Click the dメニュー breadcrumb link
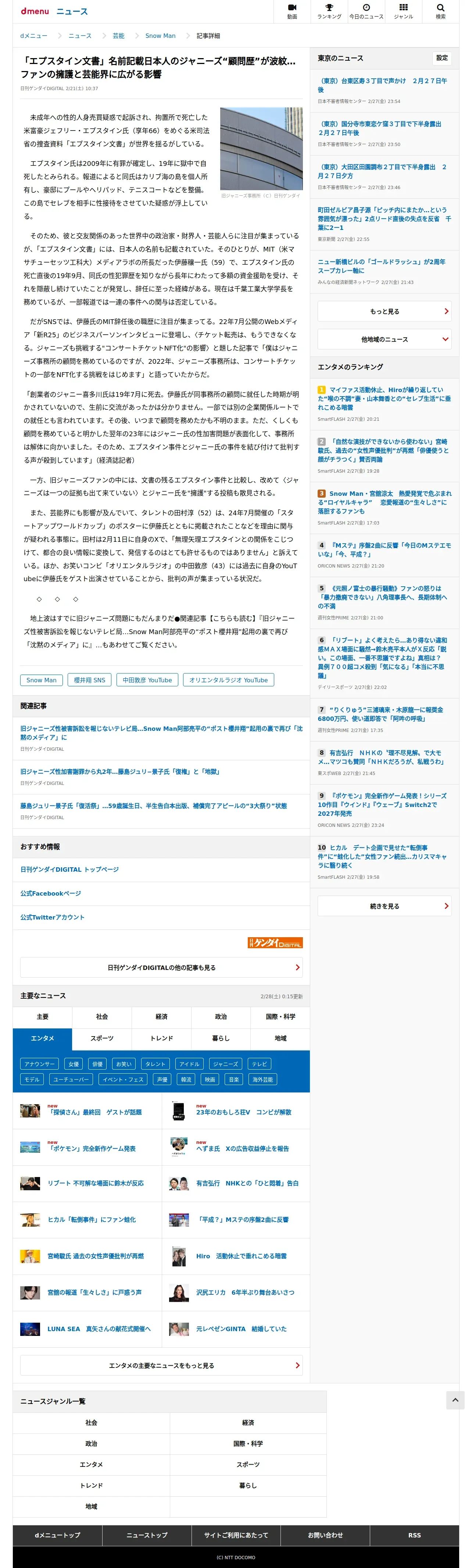The image size is (472, 1568). 33,36
